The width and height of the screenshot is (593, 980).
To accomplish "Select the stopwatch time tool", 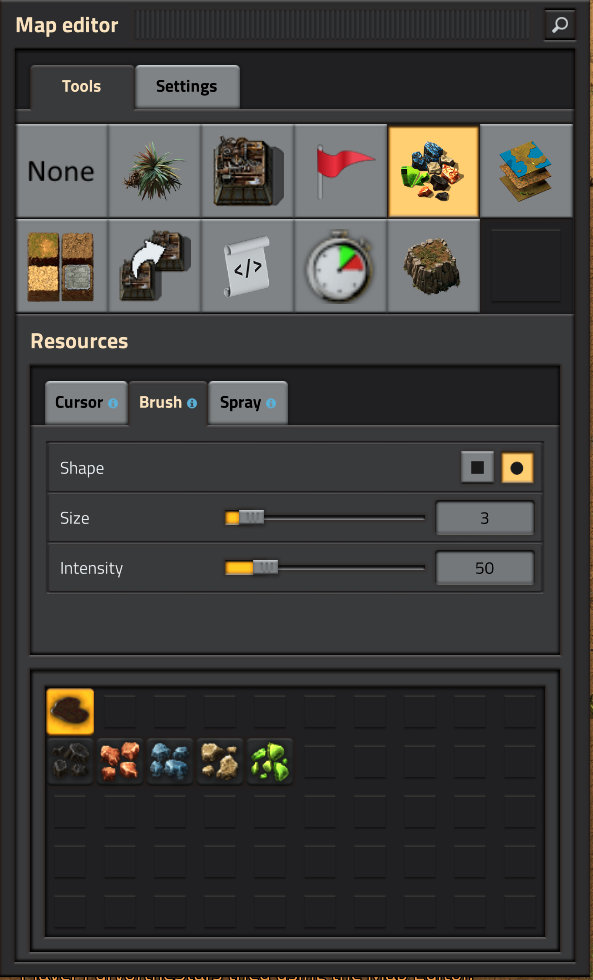I will [x=341, y=266].
